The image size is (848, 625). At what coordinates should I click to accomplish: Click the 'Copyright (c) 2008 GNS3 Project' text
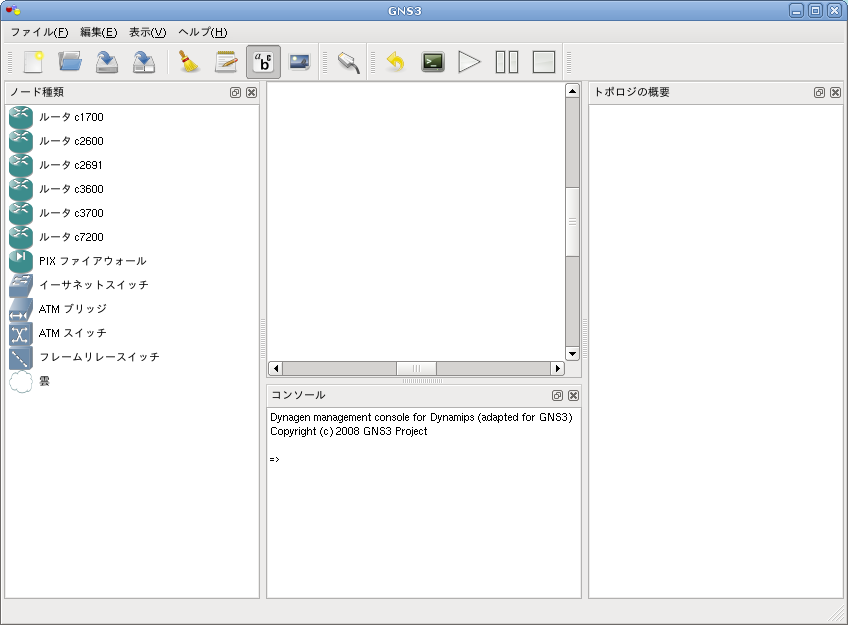point(349,431)
